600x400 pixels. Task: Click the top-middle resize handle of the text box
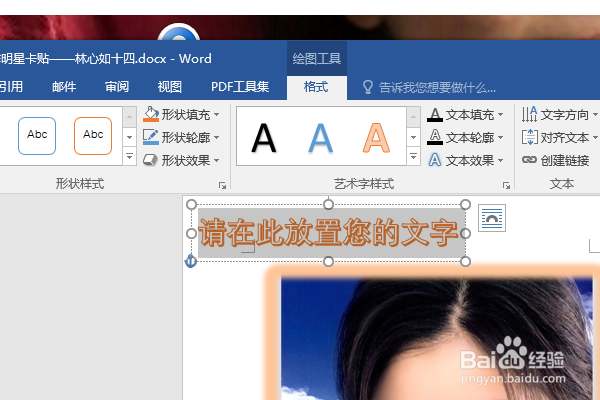328,204
